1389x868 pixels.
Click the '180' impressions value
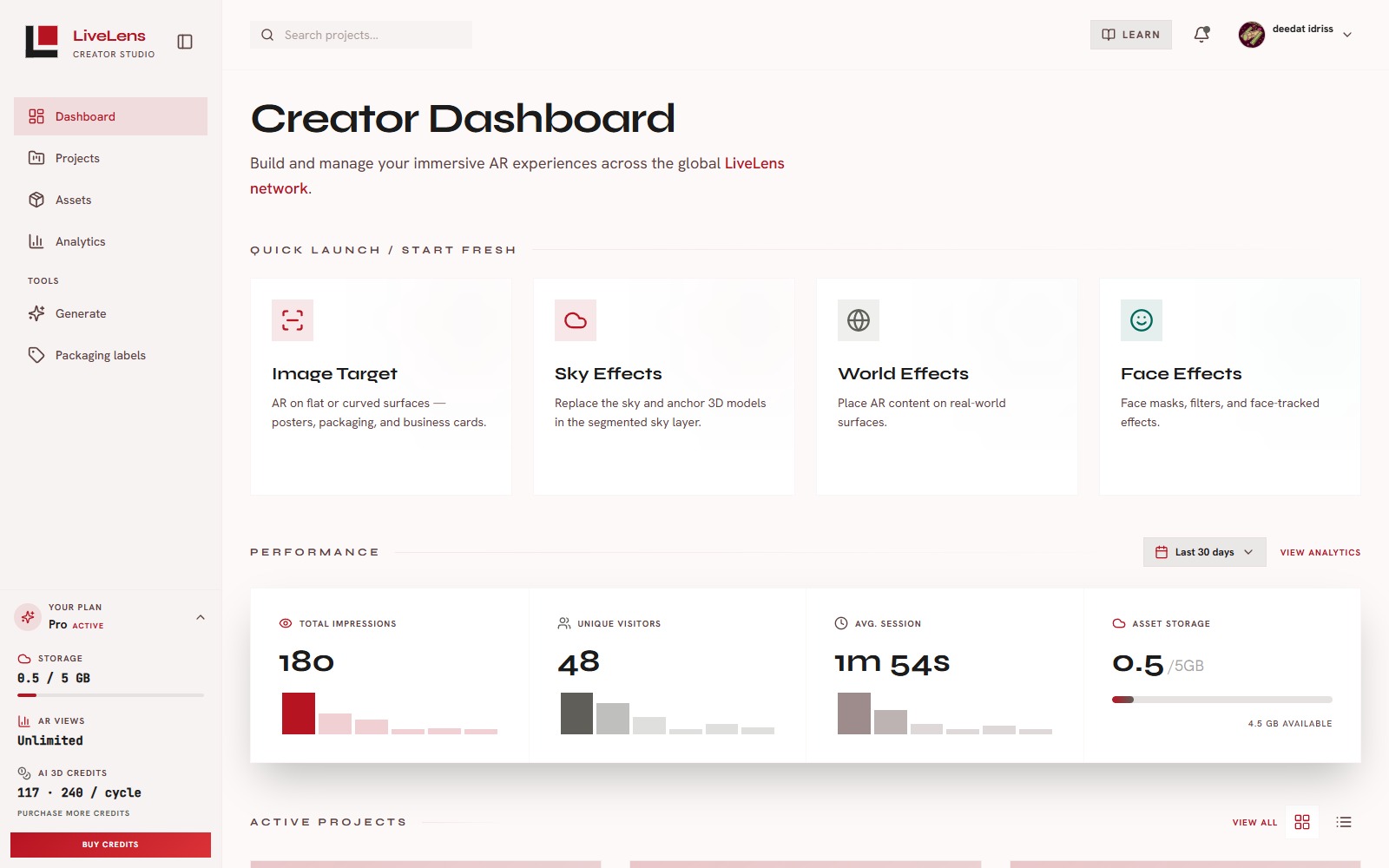[x=306, y=662]
